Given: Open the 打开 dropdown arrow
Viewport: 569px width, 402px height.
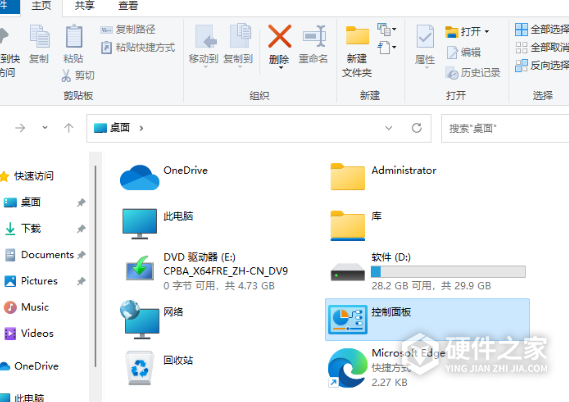Looking at the screenshot, I should coord(487,32).
